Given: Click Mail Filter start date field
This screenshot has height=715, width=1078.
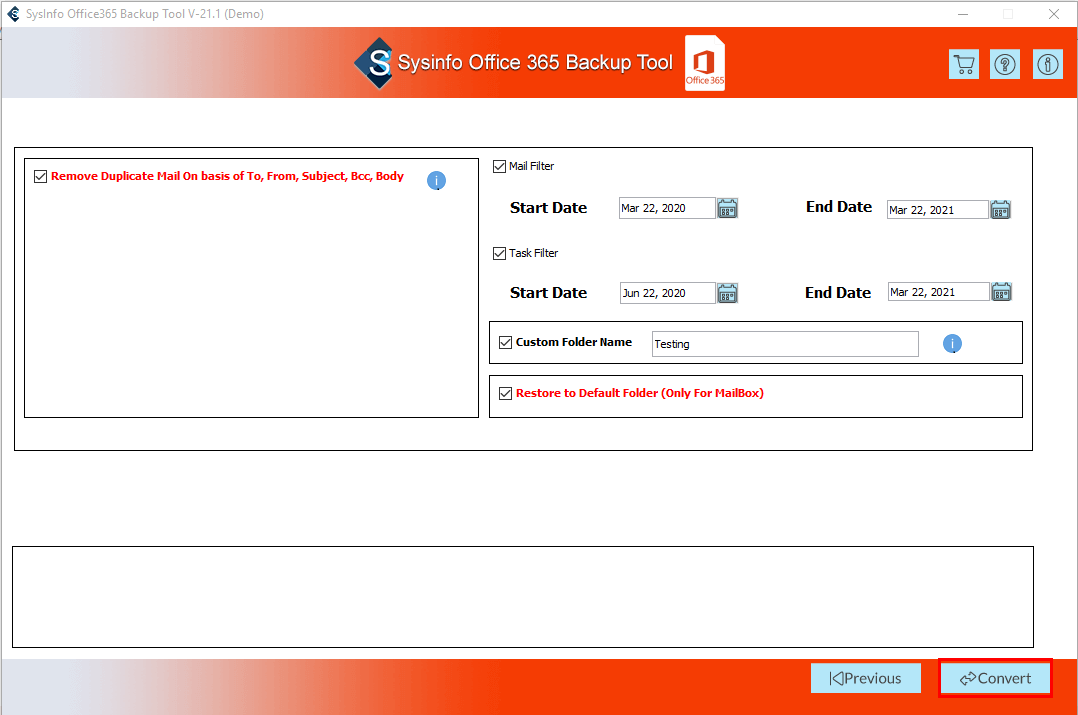Looking at the screenshot, I should pos(666,208).
